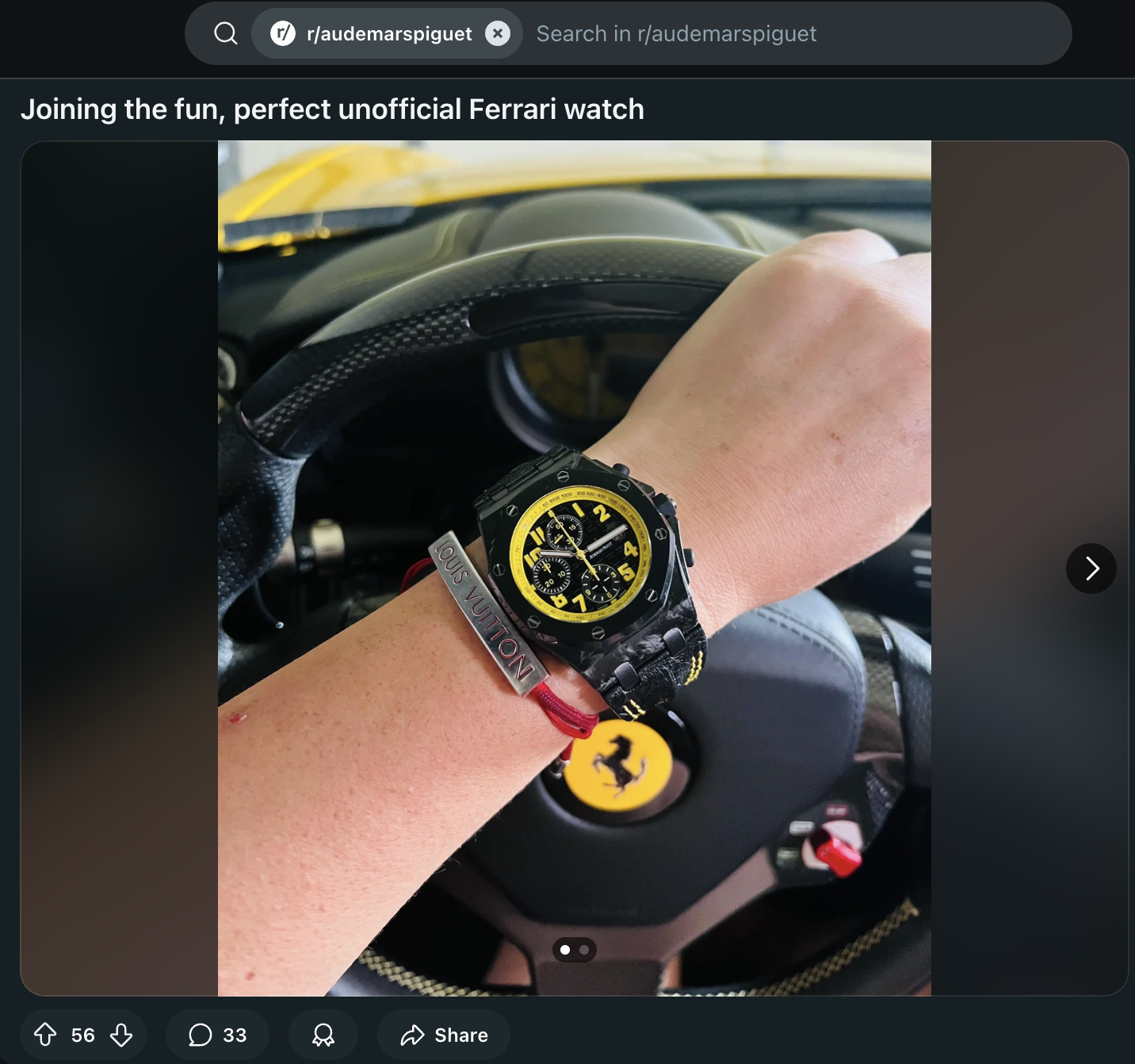
Task: Click the r/audemarspiguet community chip
Action: point(387,33)
